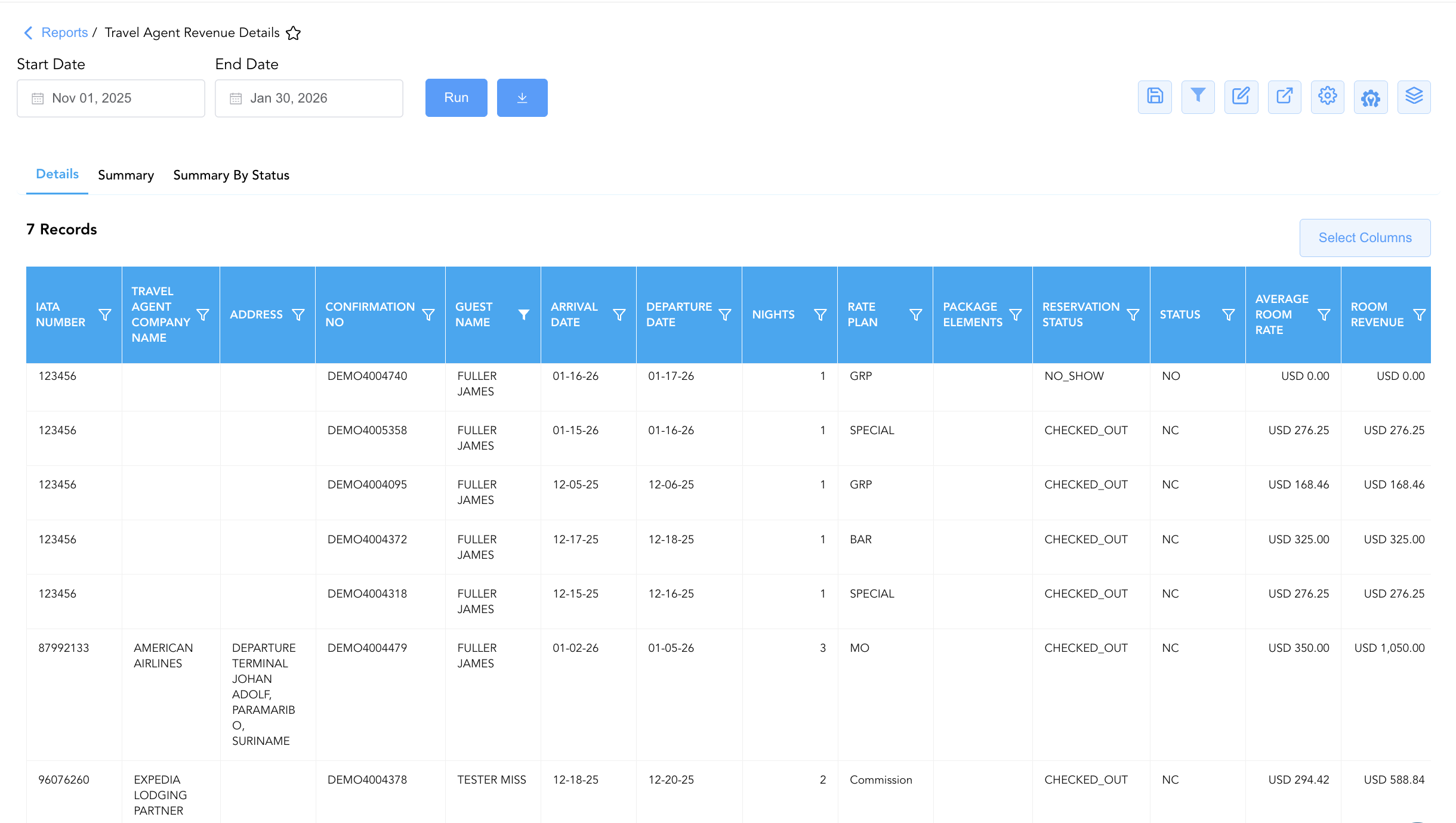The height and width of the screenshot is (823, 1456).
Task: Select the USD 1,050.00 room revenue
Action: pos(1389,648)
